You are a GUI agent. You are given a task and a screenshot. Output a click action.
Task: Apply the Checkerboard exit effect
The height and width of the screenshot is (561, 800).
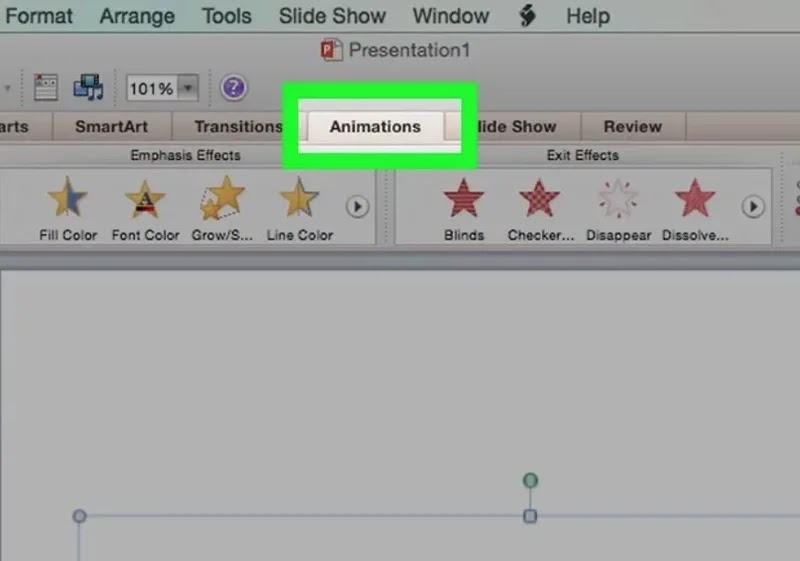540,209
